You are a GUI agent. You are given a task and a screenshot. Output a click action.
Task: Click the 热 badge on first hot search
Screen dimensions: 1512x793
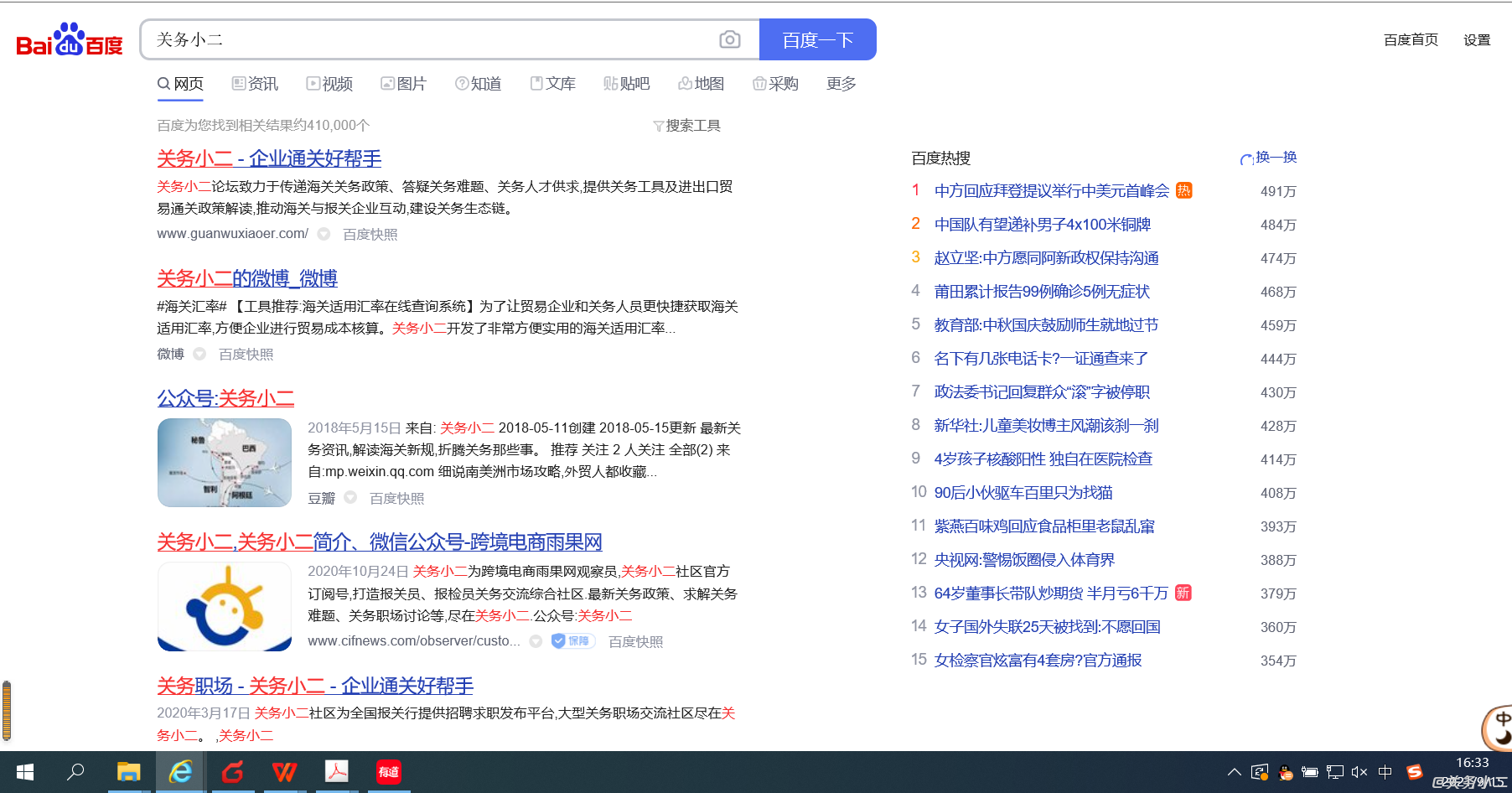coord(1183,190)
